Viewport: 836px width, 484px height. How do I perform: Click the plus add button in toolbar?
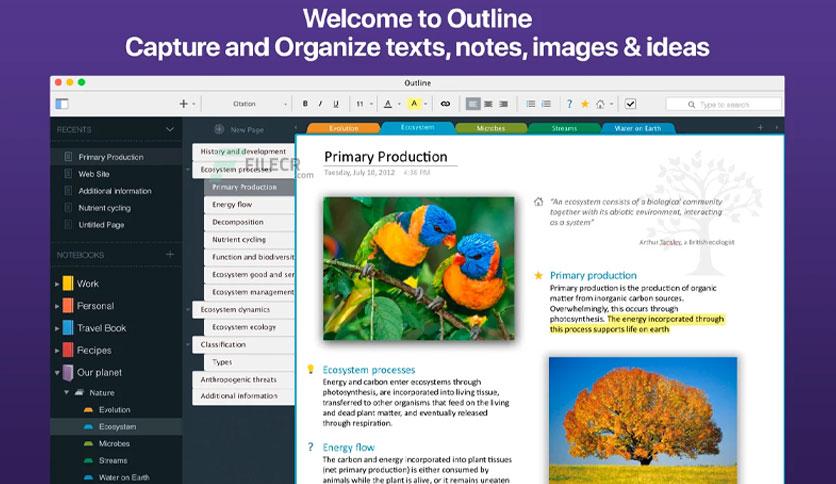(x=183, y=104)
